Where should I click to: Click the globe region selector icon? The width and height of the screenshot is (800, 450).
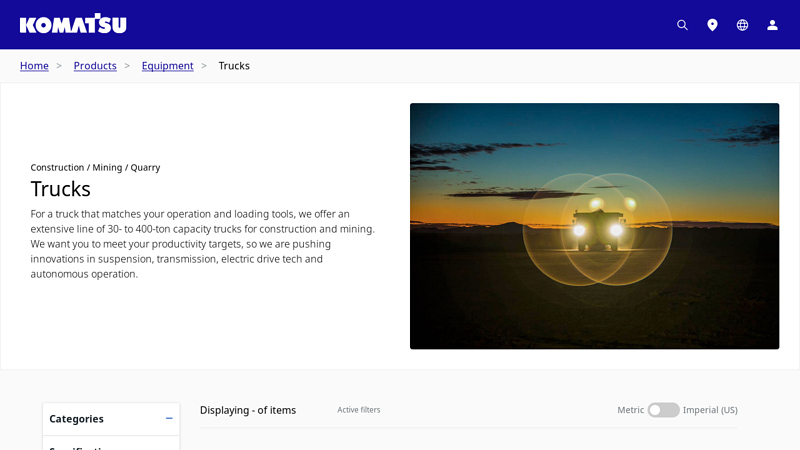tap(742, 25)
